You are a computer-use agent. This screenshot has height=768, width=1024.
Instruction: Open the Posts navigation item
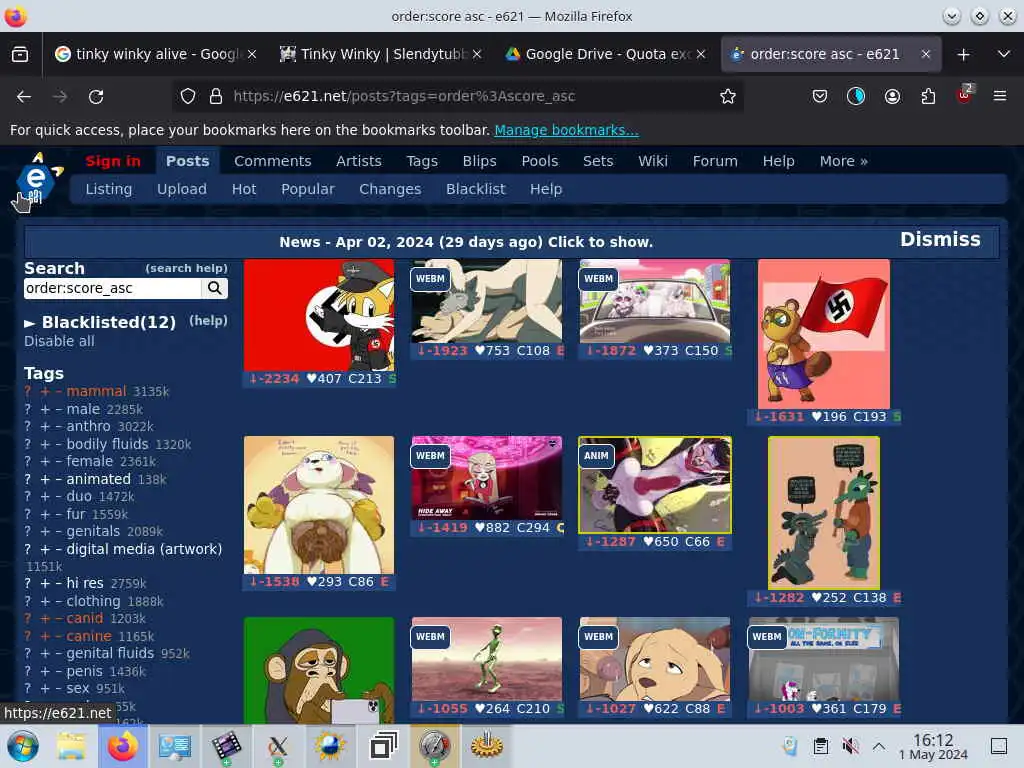point(187,161)
